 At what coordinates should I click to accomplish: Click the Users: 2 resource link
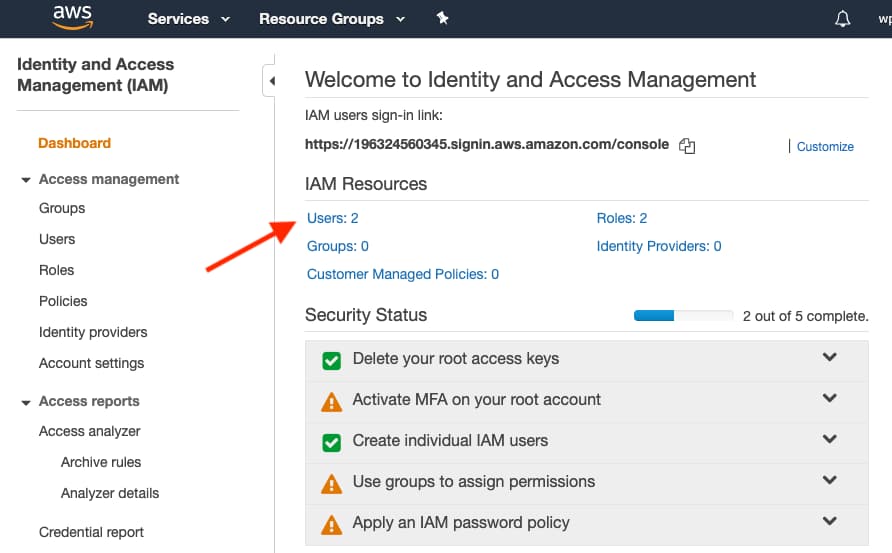[x=333, y=218]
